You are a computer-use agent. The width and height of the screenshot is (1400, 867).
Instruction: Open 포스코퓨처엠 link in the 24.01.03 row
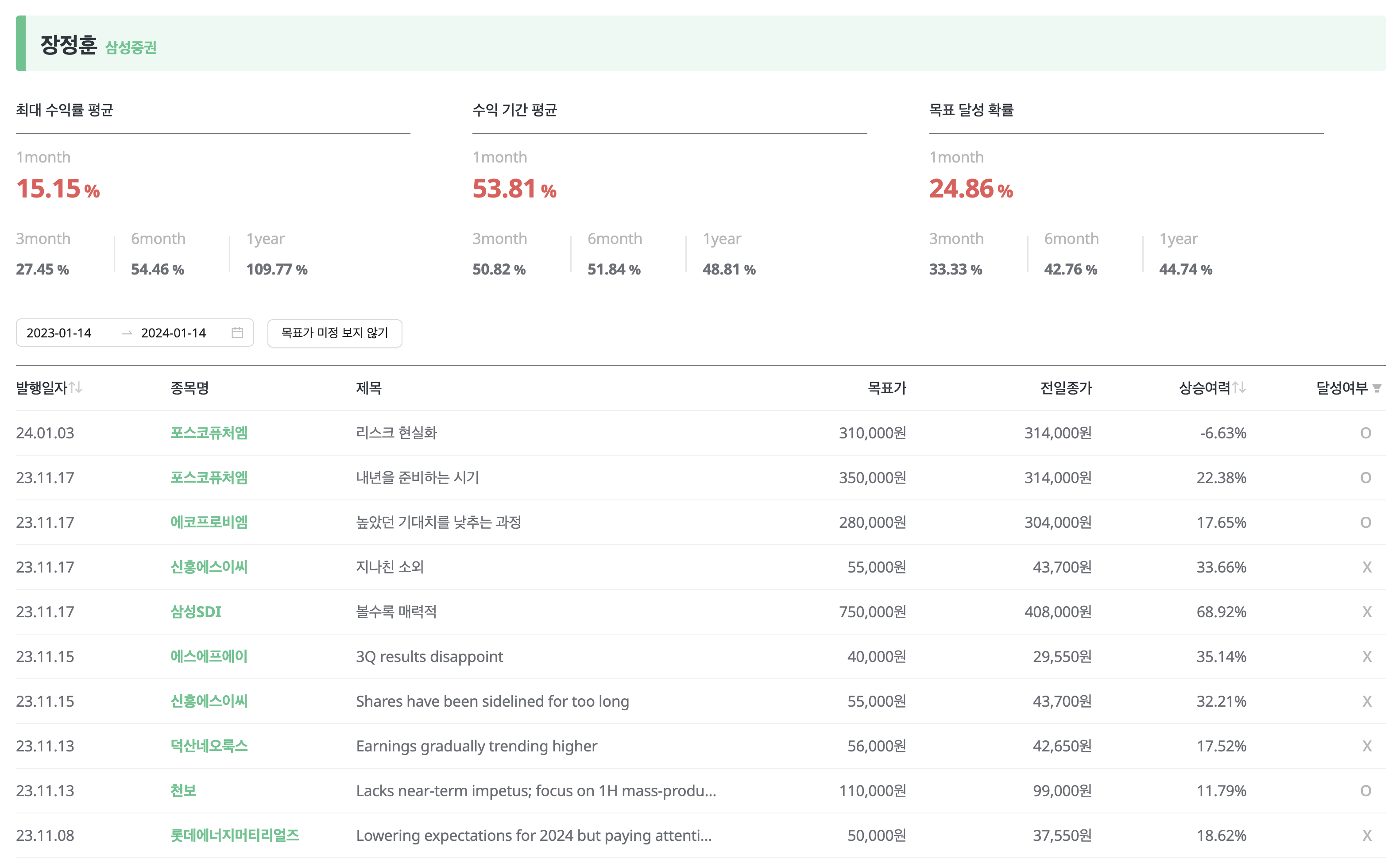pyautogui.click(x=209, y=433)
